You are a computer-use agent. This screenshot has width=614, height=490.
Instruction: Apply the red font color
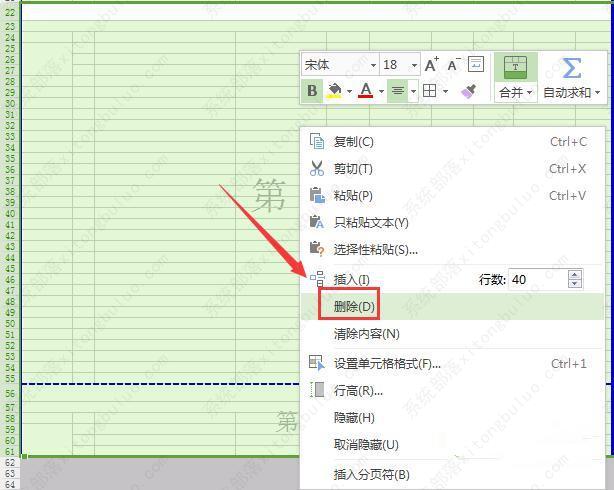(365, 91)
